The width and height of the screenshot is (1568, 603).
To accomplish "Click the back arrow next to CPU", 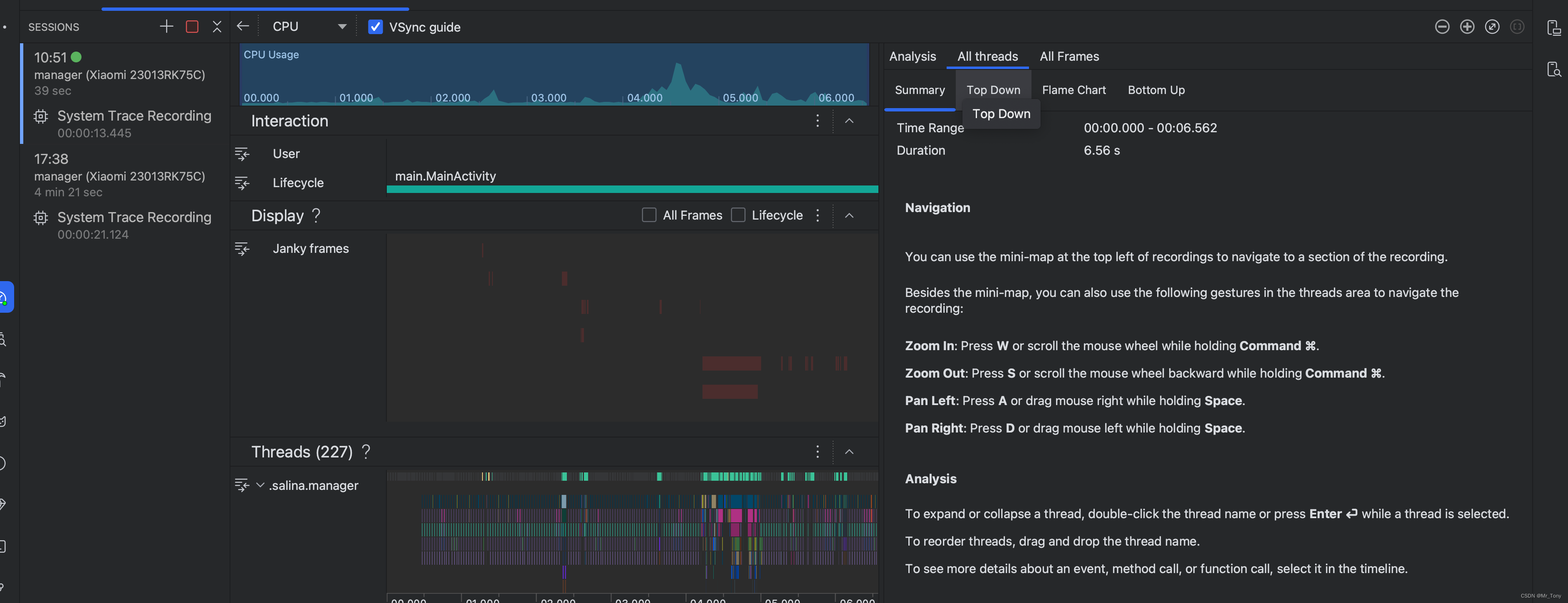I will tap(243, 26).
